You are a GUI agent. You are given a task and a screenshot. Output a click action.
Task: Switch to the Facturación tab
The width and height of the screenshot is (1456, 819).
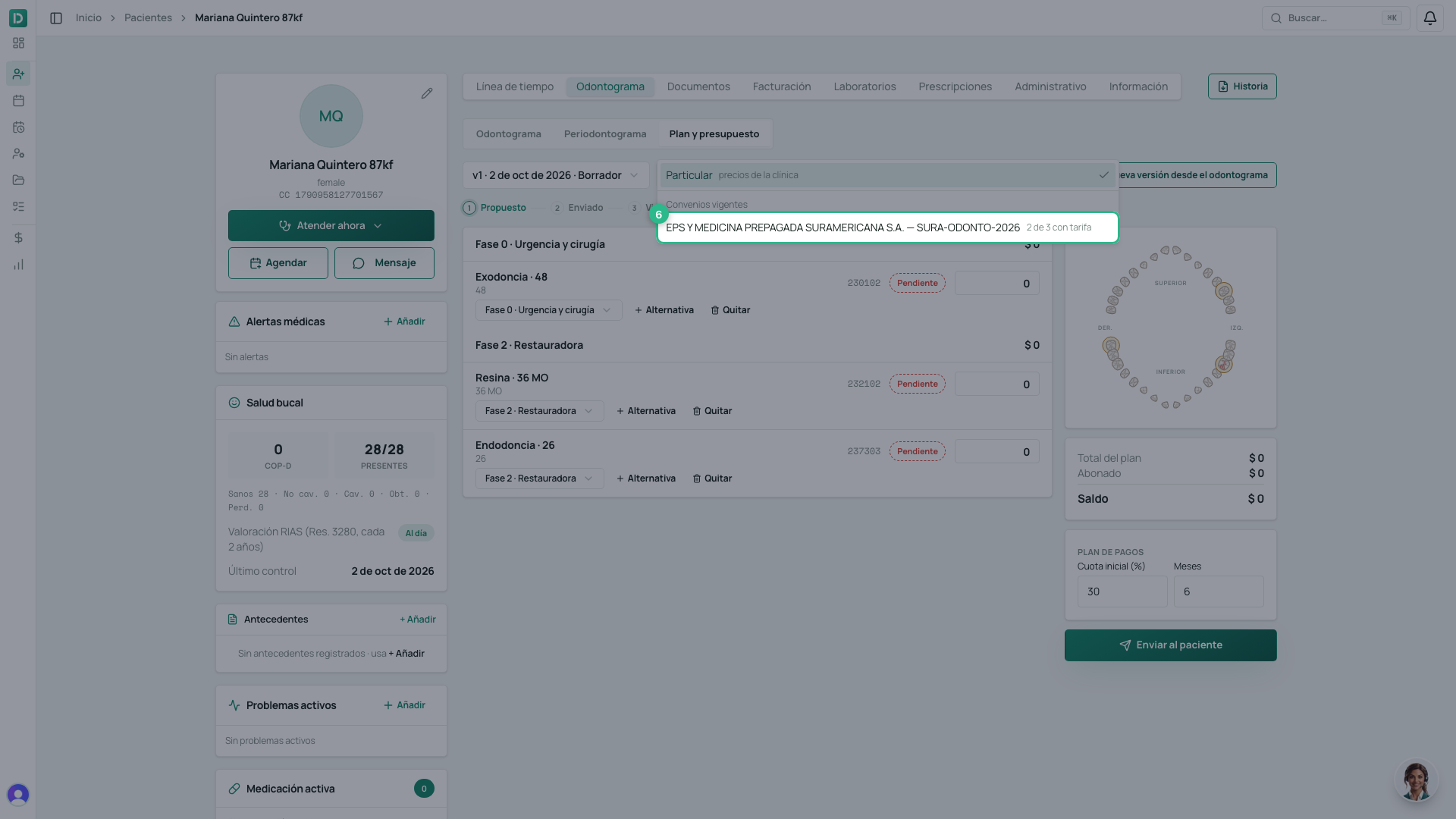tap(782, 86)
